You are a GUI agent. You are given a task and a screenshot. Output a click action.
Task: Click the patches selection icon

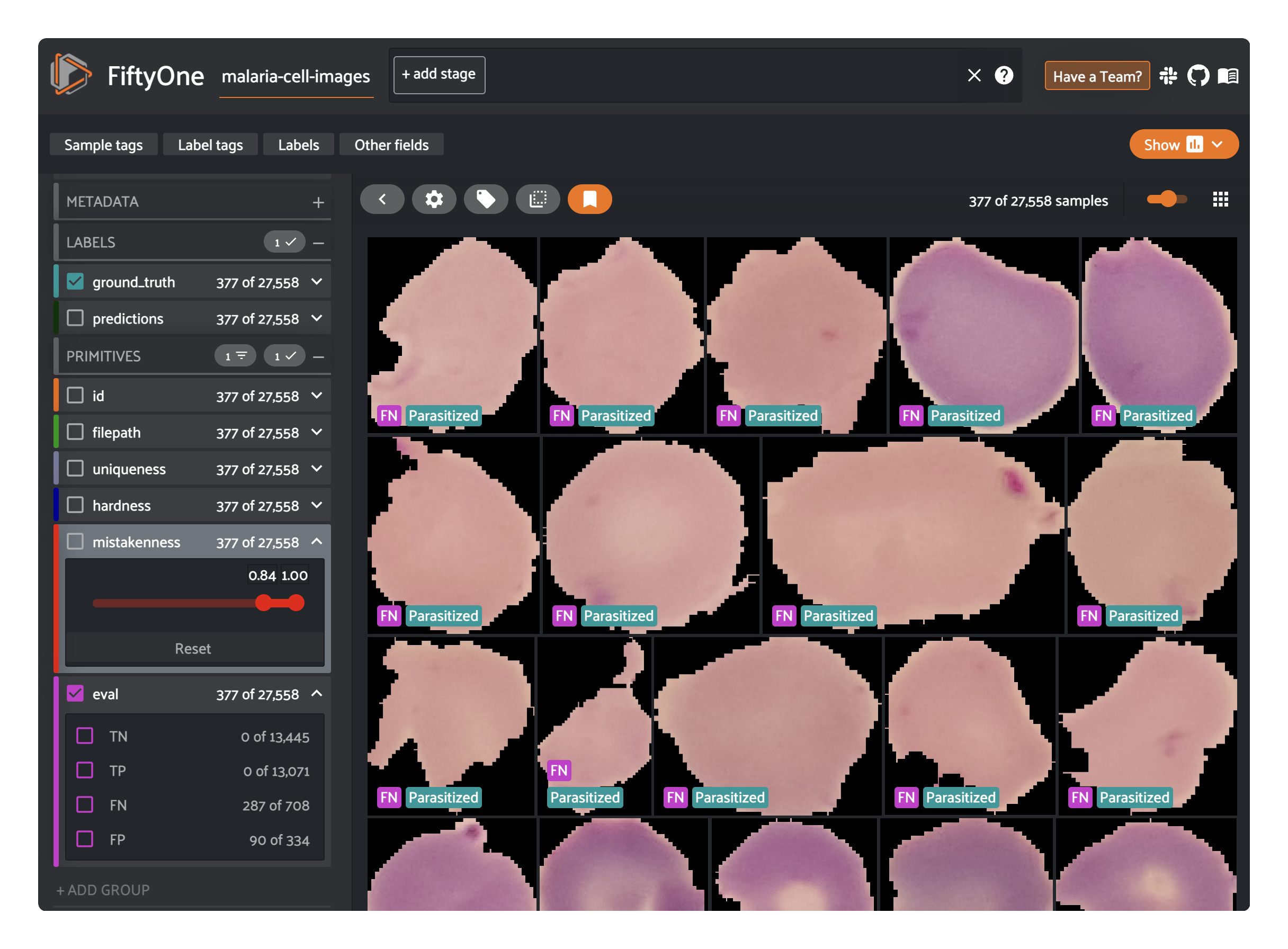pyautogui.click(x=538, y=199)
